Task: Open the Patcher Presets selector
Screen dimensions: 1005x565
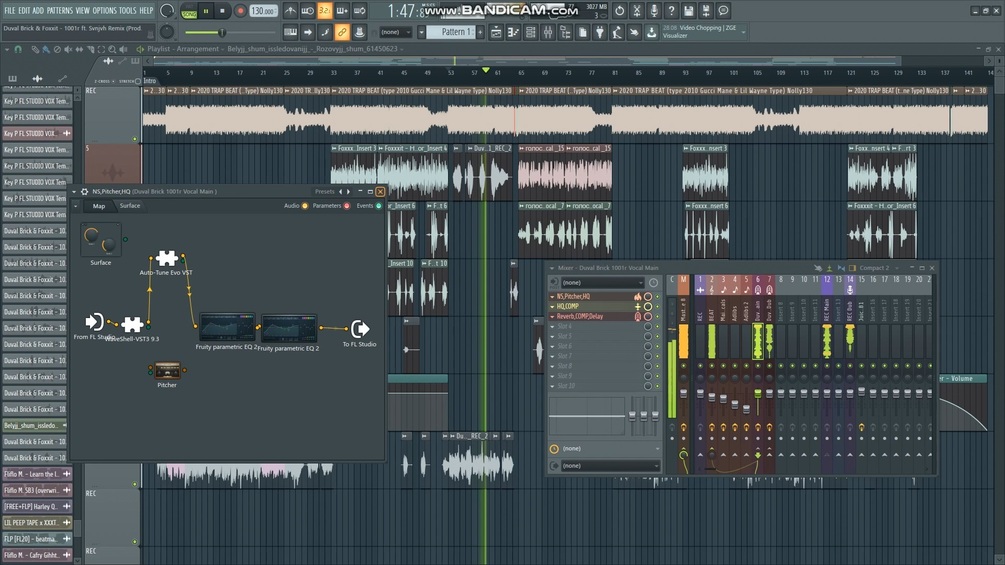Action: tap(324, 192)
